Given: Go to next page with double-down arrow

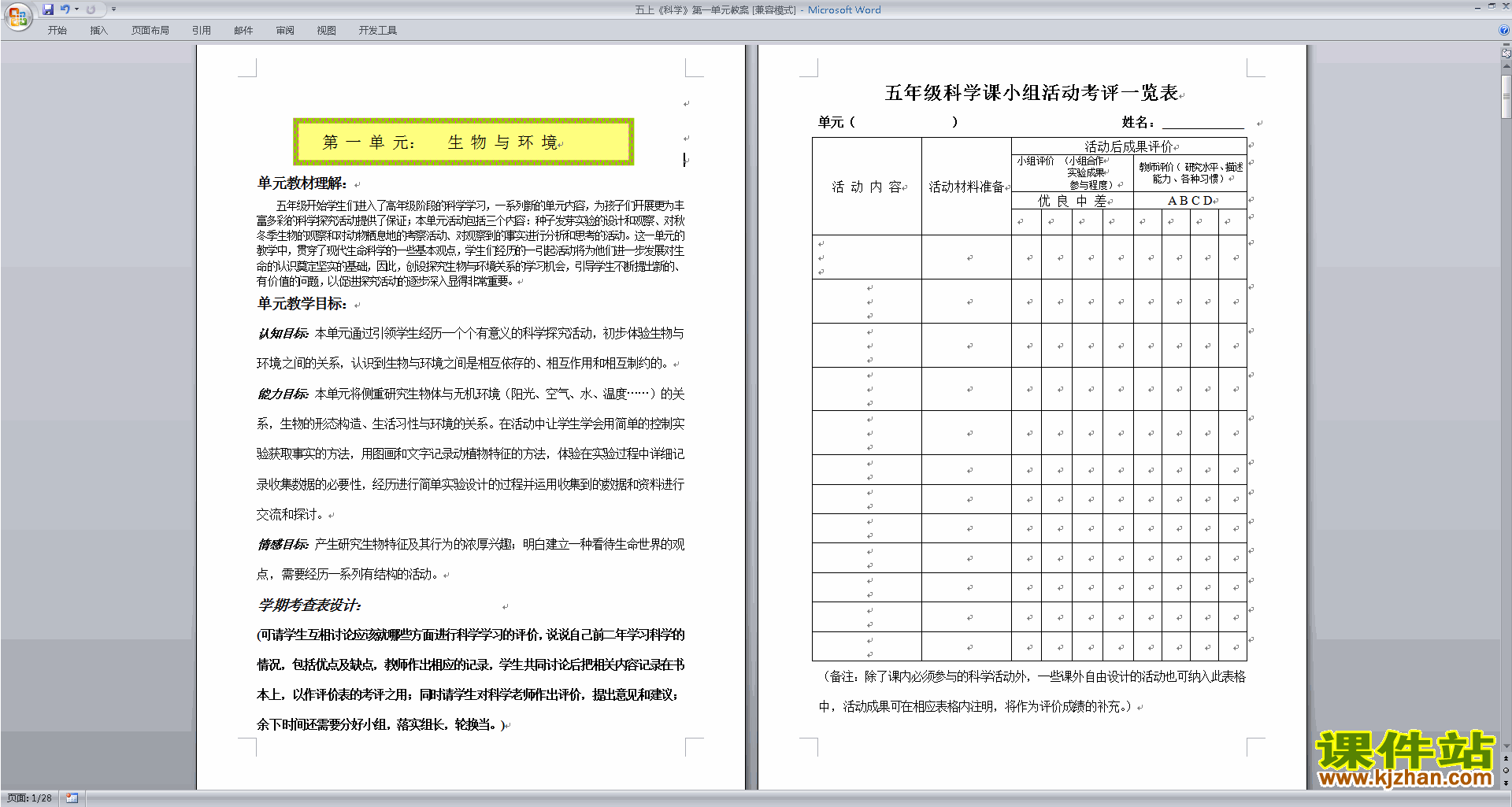Looking at the screenshot, I should pos(1506,783).
